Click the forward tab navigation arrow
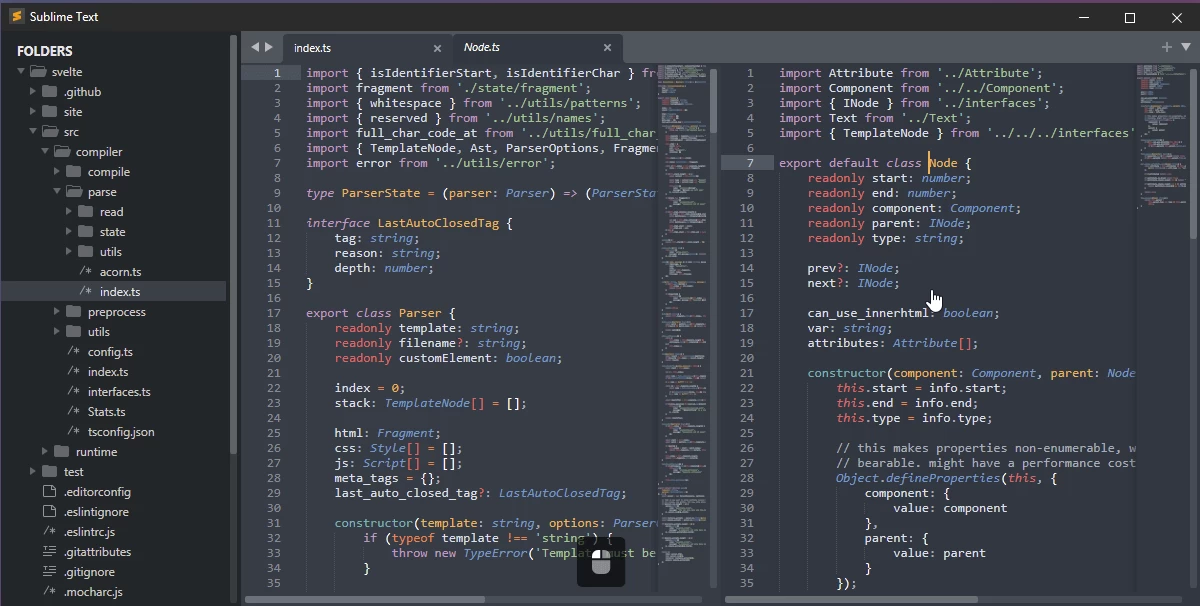The height and width of the screenshot is (606, 1200). [x=268, y=47]
